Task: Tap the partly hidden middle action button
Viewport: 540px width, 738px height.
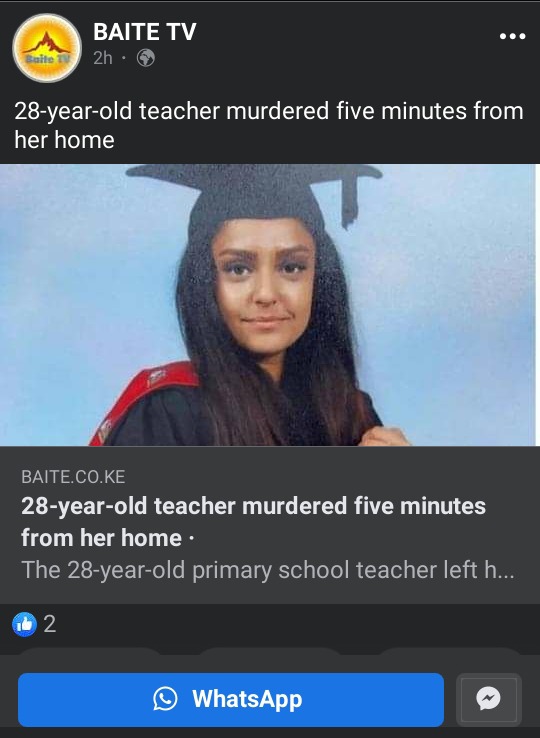Action: point(270,651)
